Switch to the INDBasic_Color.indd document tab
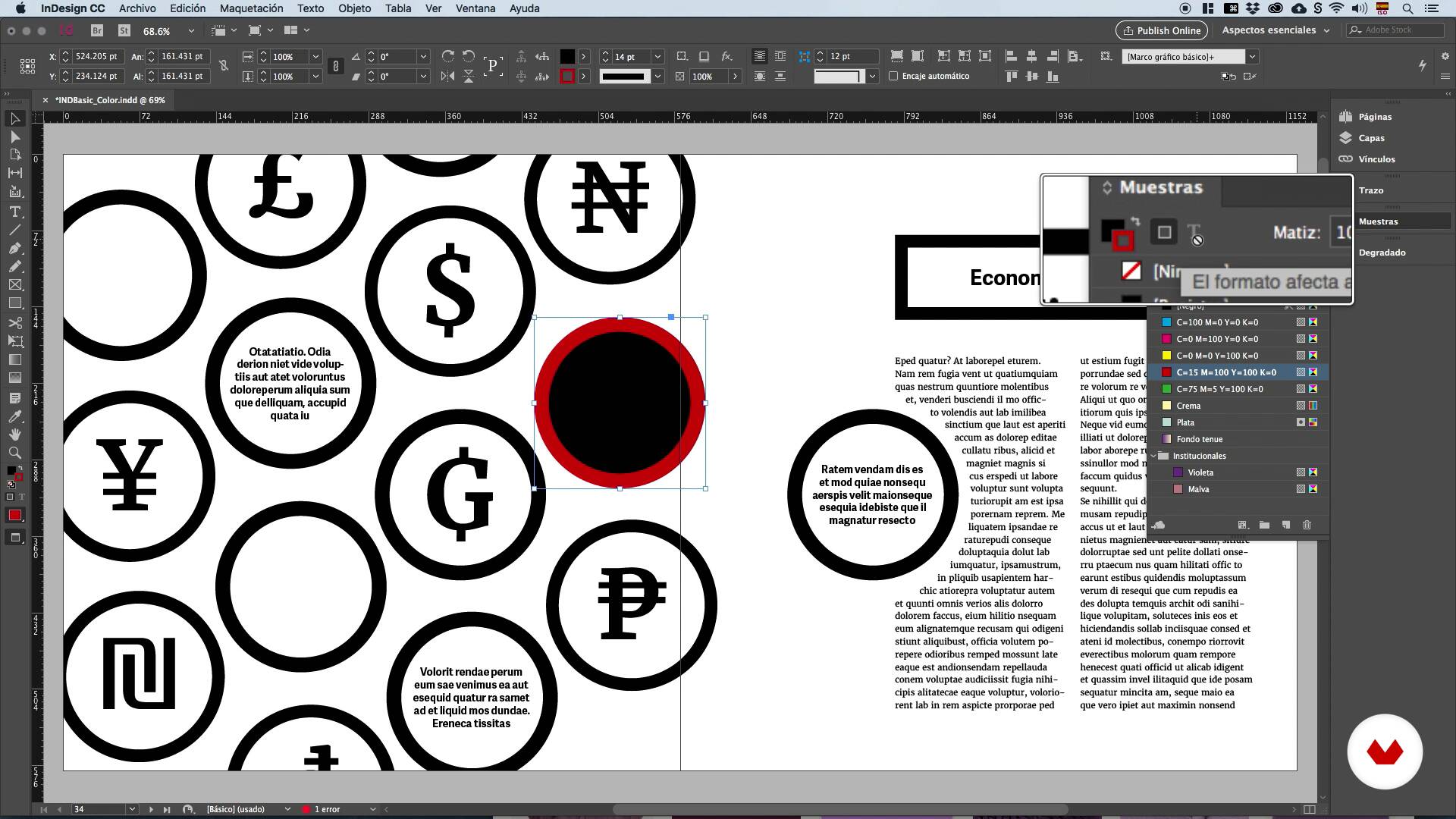Screen dimensions: 1456x819 pyautogui.click(x=109, y=100)
